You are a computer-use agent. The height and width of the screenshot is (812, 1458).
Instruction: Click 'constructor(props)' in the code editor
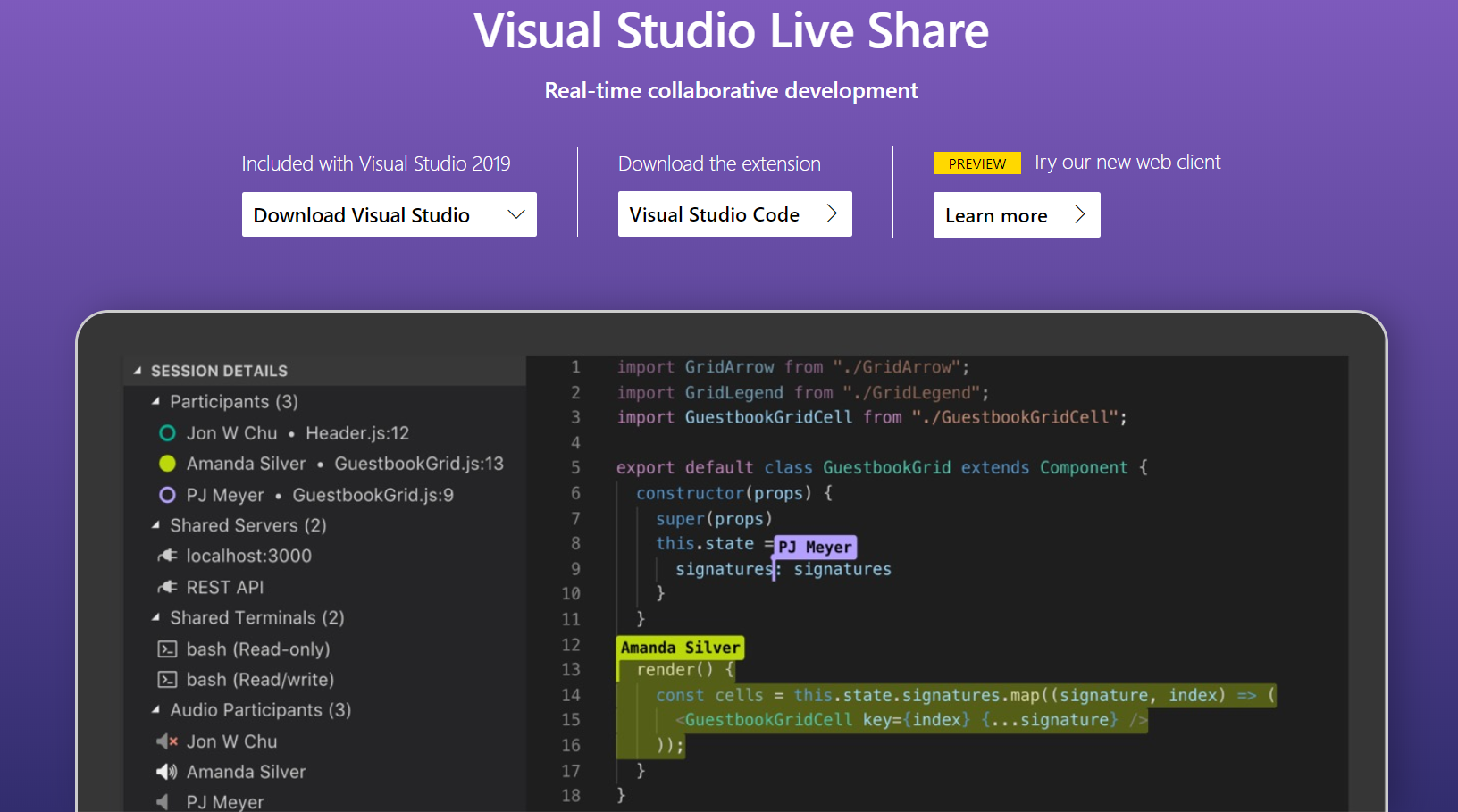click(x=724, y=493)
